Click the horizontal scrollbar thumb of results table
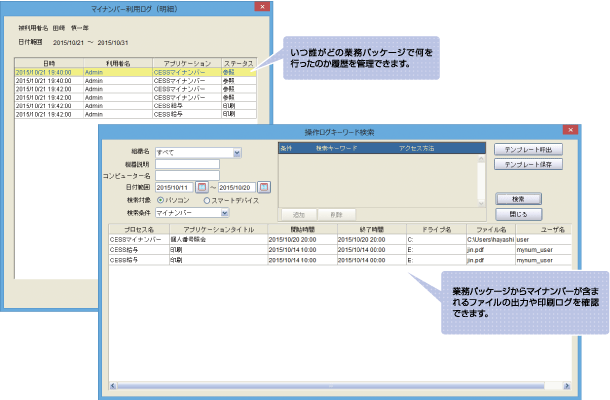 [330, 386]
